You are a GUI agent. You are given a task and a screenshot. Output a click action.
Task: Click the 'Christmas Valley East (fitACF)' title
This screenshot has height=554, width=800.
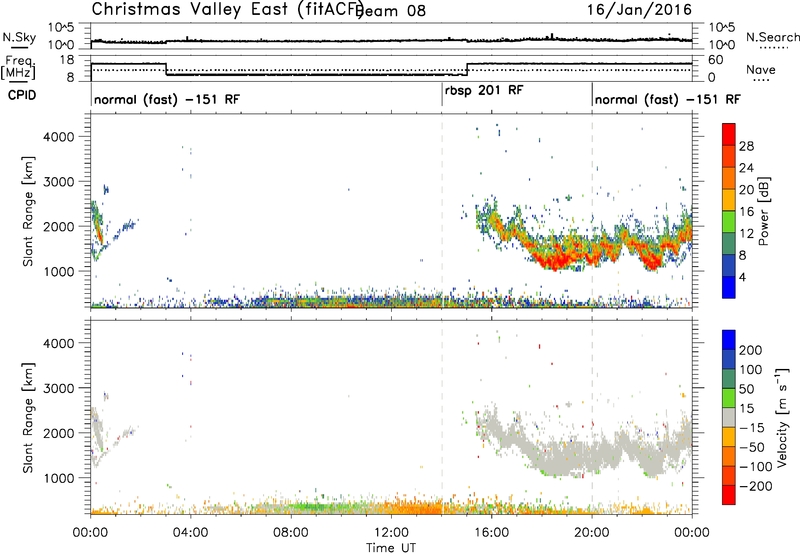(228, 10)
